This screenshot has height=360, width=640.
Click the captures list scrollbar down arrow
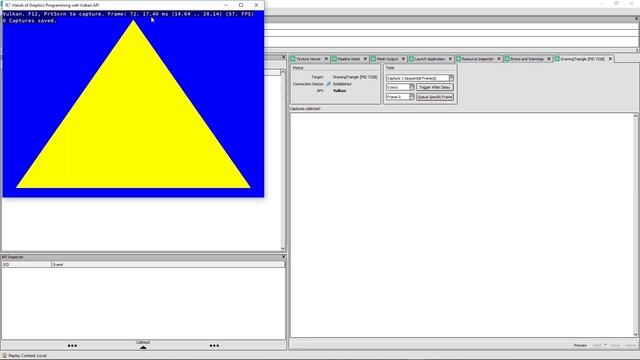(x=636, y=334)
